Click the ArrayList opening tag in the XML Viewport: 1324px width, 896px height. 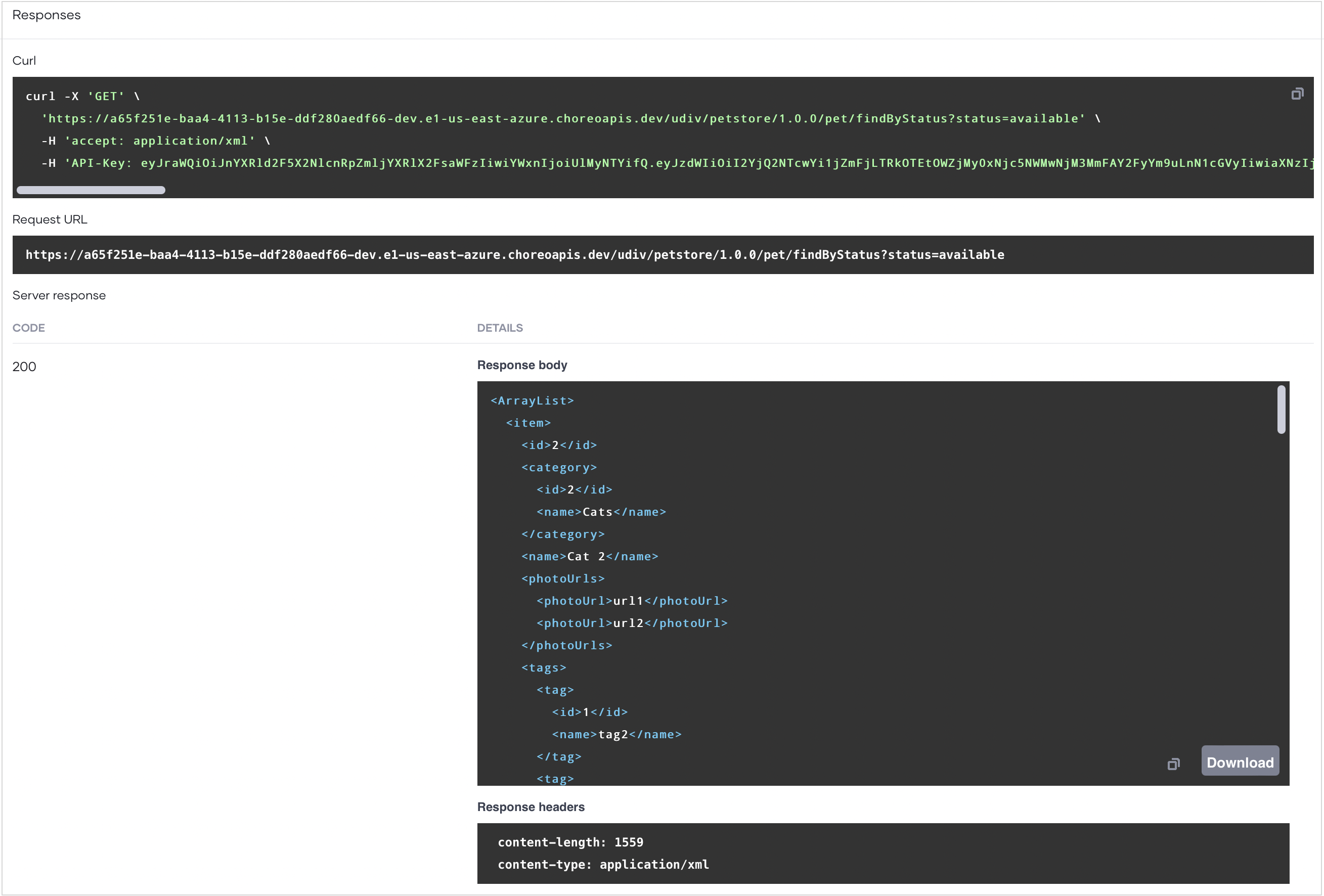click(532, 400)
